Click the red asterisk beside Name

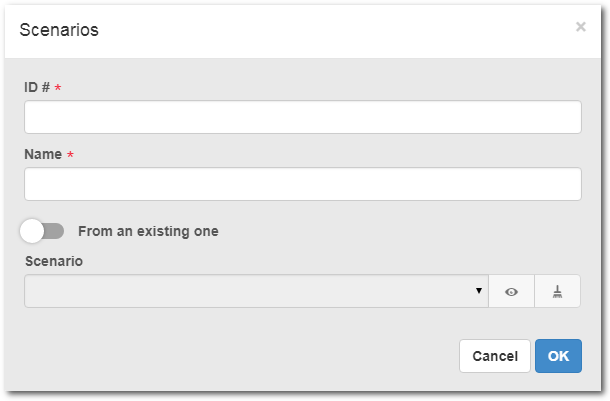pos(70,155)
